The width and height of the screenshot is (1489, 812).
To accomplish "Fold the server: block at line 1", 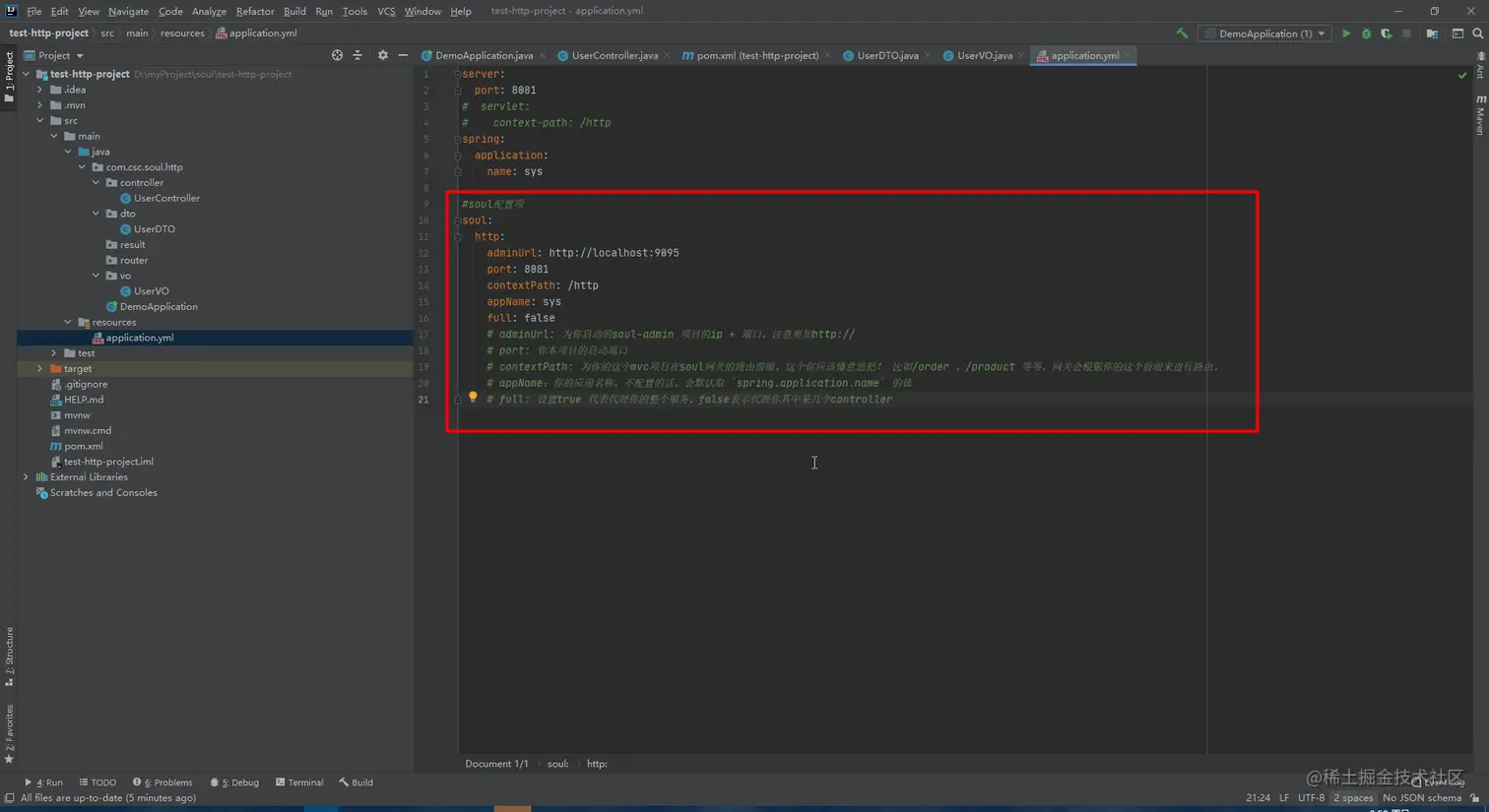I will 458,74.
